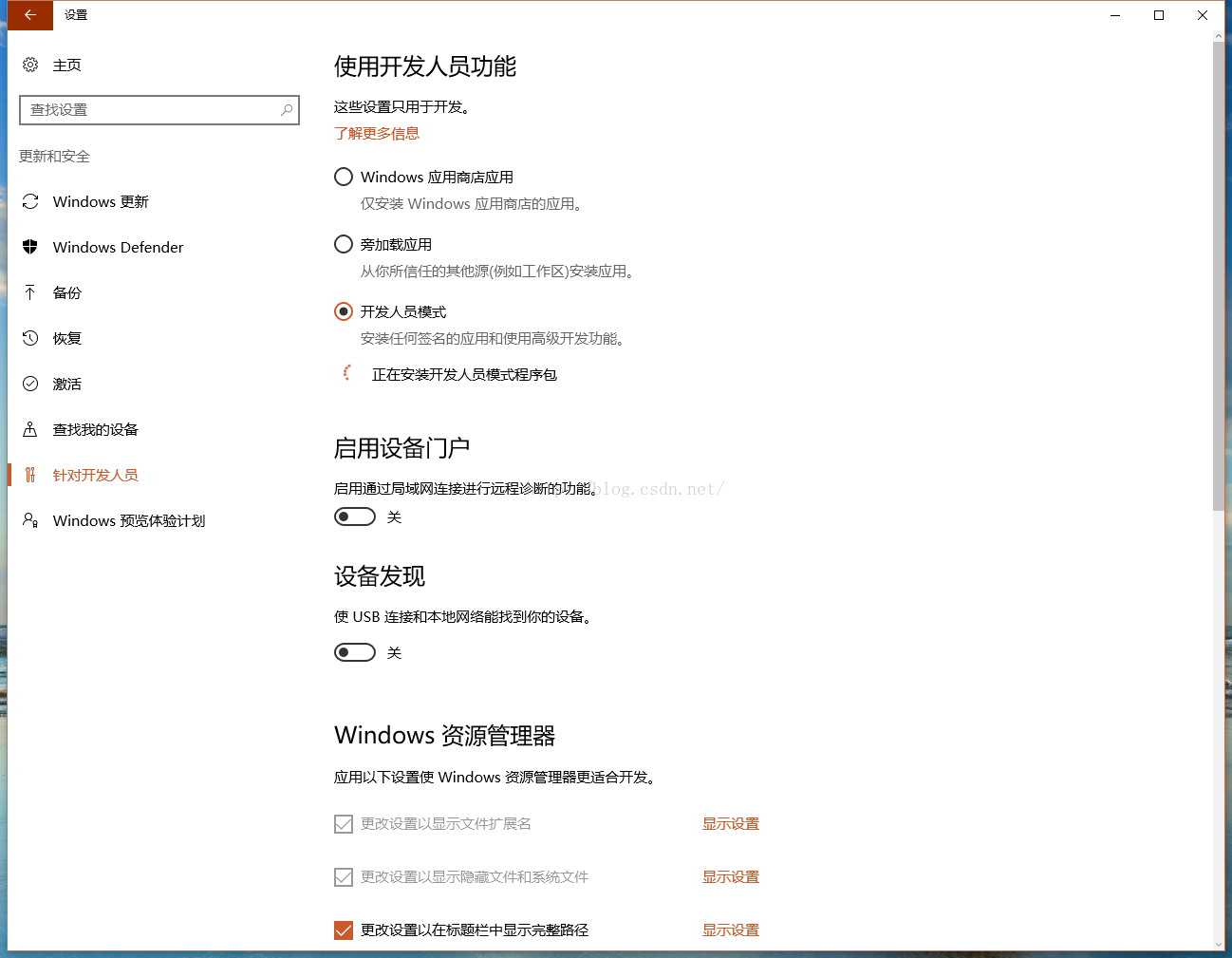Minimize the 设置 window
1232x958 pixels.
1115,15
